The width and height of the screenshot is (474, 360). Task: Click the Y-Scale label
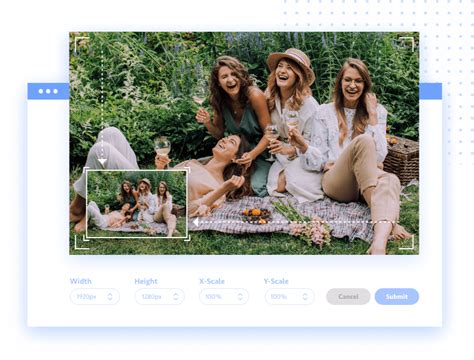click(x=276, y=281)
